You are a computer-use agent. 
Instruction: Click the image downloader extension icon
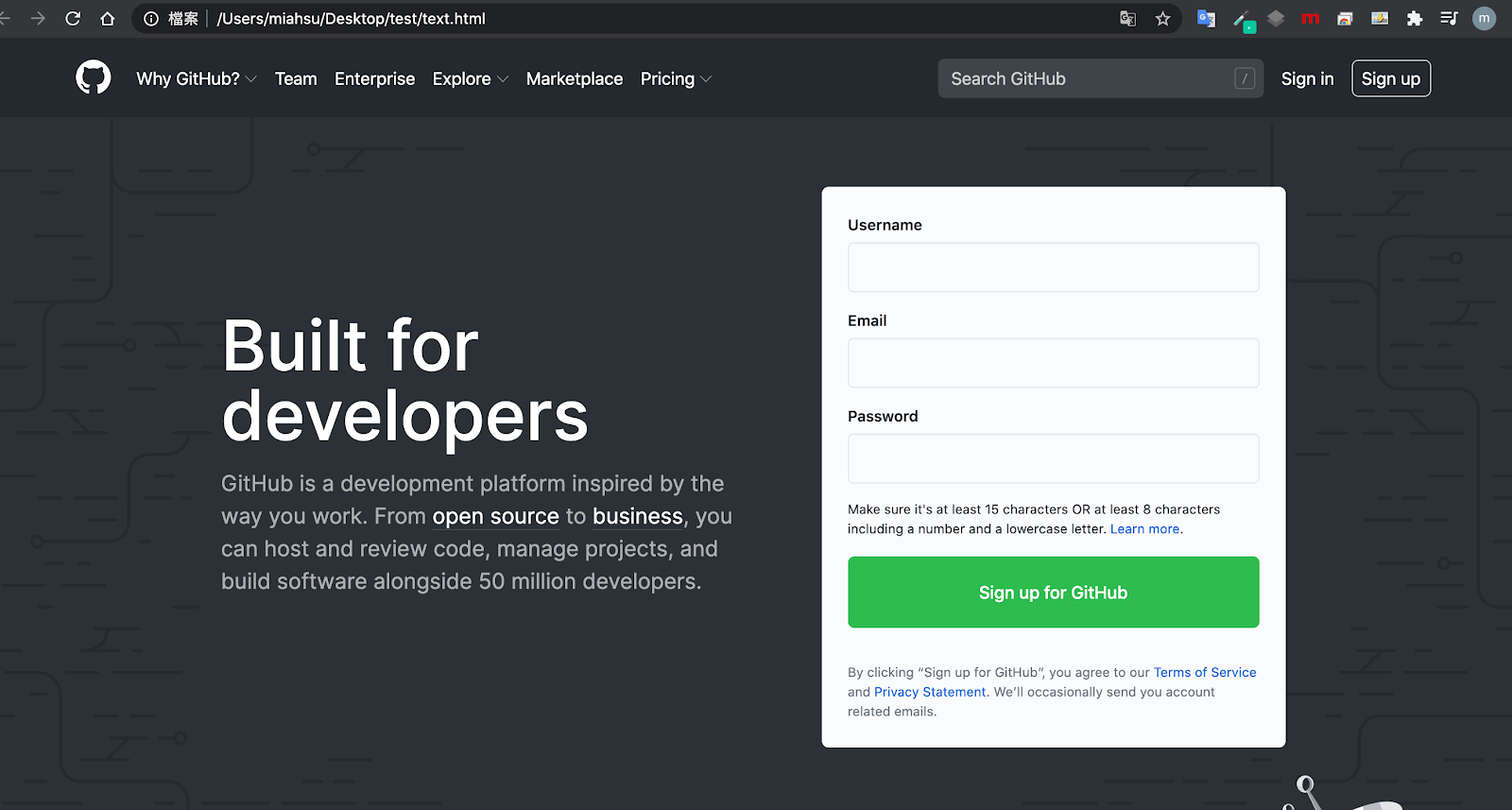tap(1380, 18)
